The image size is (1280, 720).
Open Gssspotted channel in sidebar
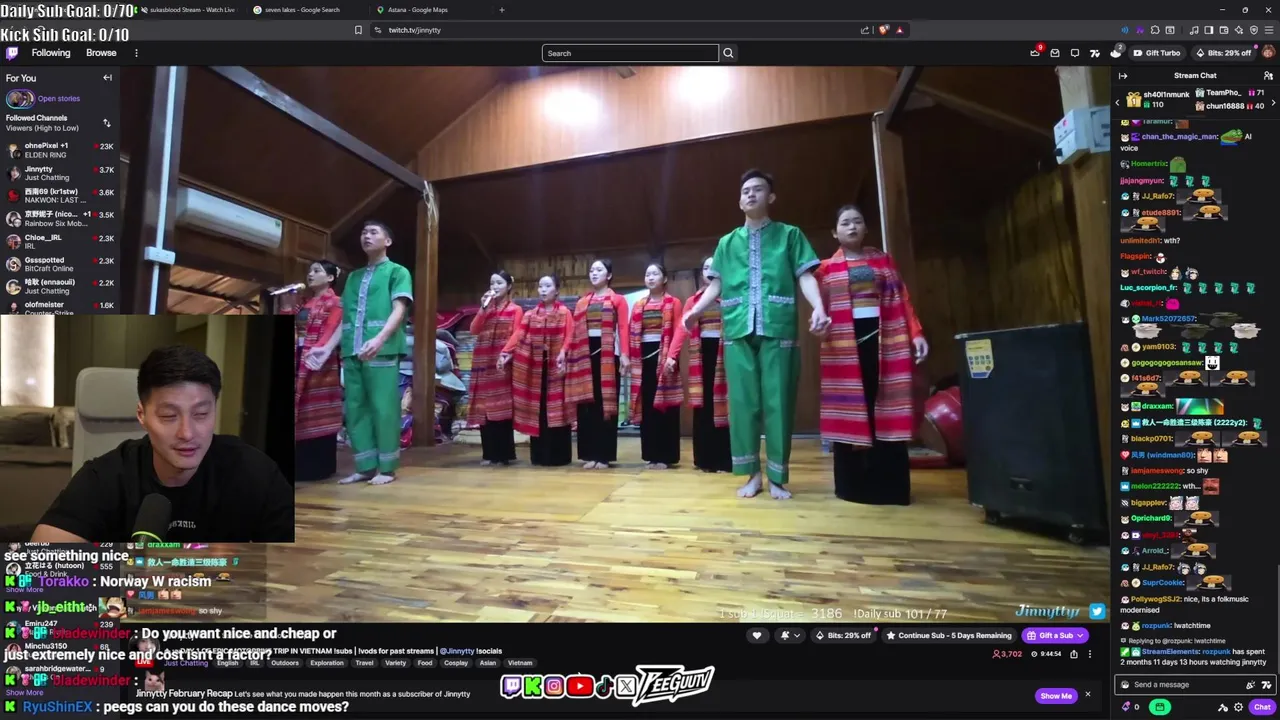point(59,264)
